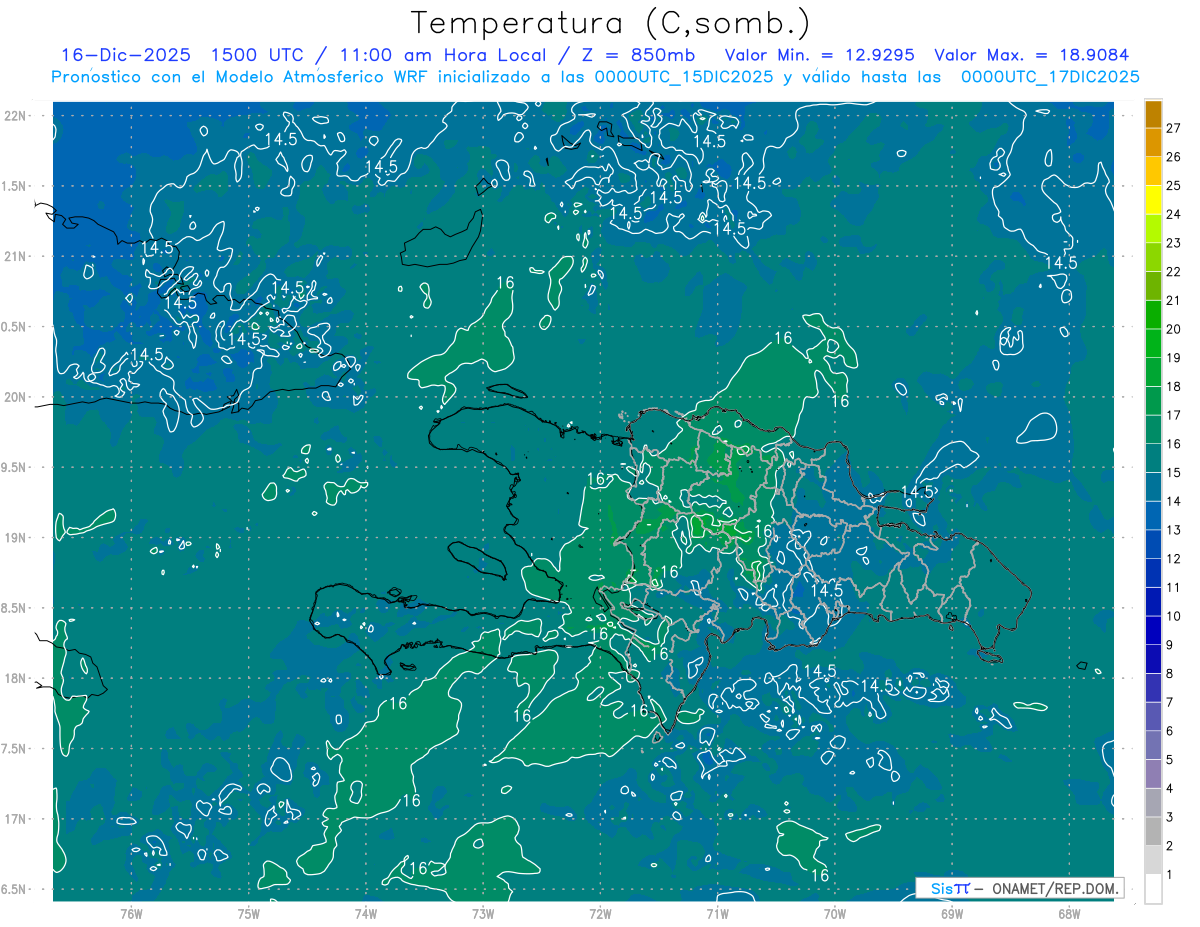
Task: Click the '6.5N' latitude axis label
Action: [x=14, y=889]
